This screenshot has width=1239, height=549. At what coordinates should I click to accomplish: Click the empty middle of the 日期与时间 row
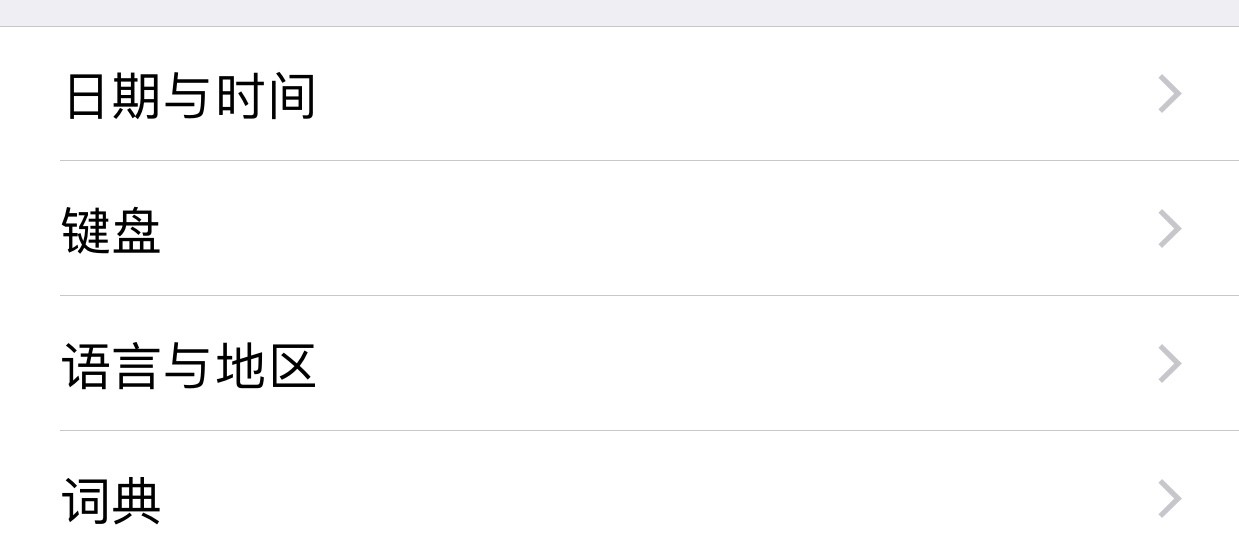click(x=700, y=95)
